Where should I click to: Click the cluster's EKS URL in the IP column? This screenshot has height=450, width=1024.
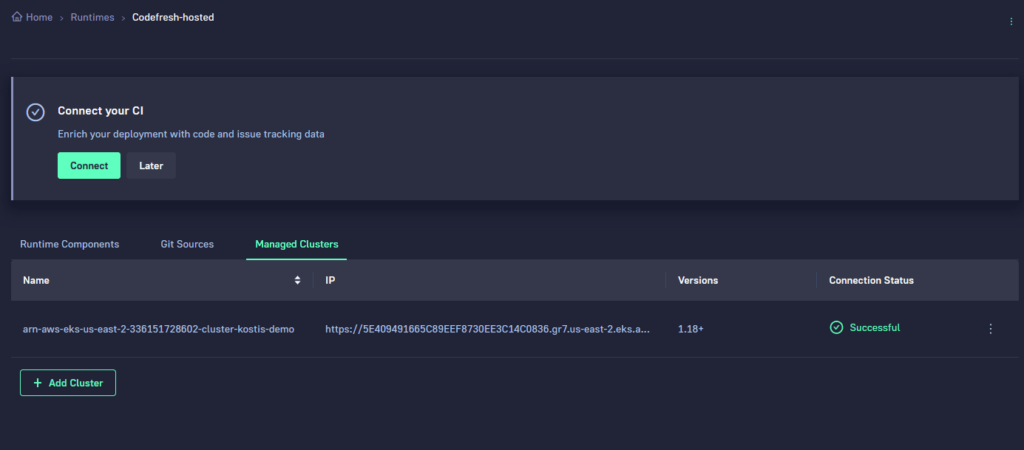[x=487, y=329]
